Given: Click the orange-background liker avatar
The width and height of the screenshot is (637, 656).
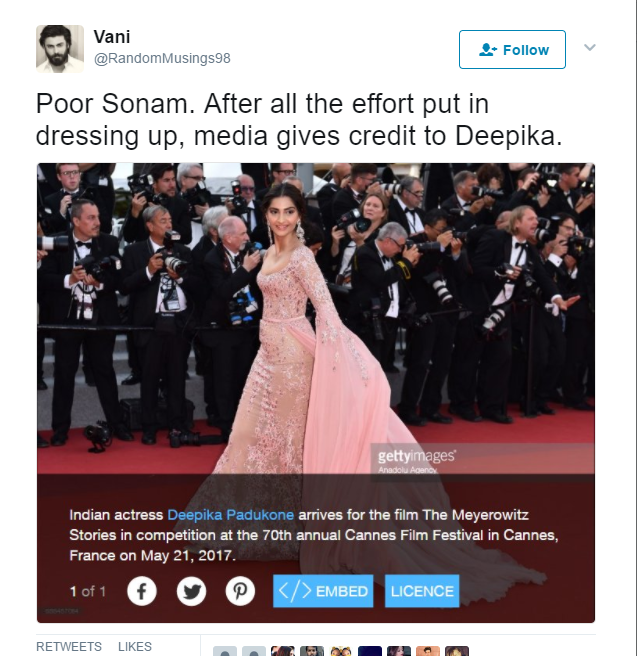Looking at the screenshot, I should click(428, 651).
